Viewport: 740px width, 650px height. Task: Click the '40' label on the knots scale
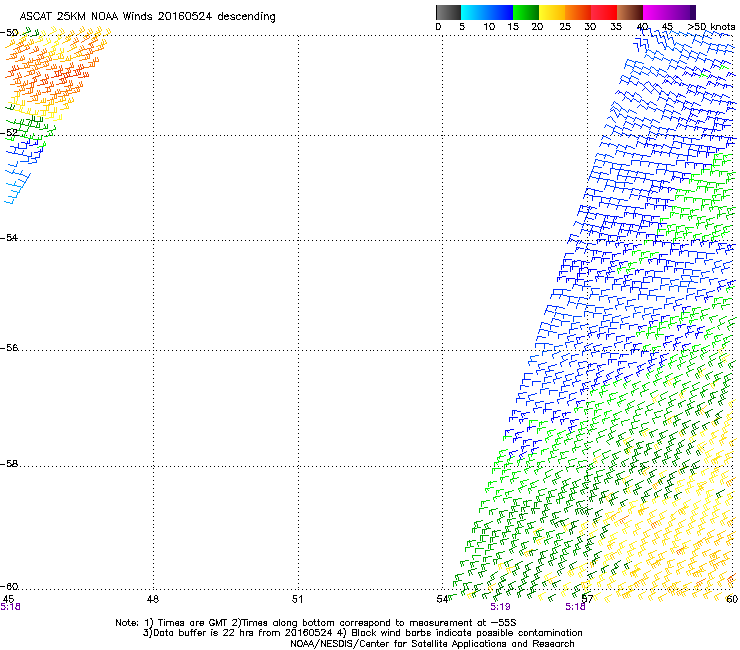642,27
